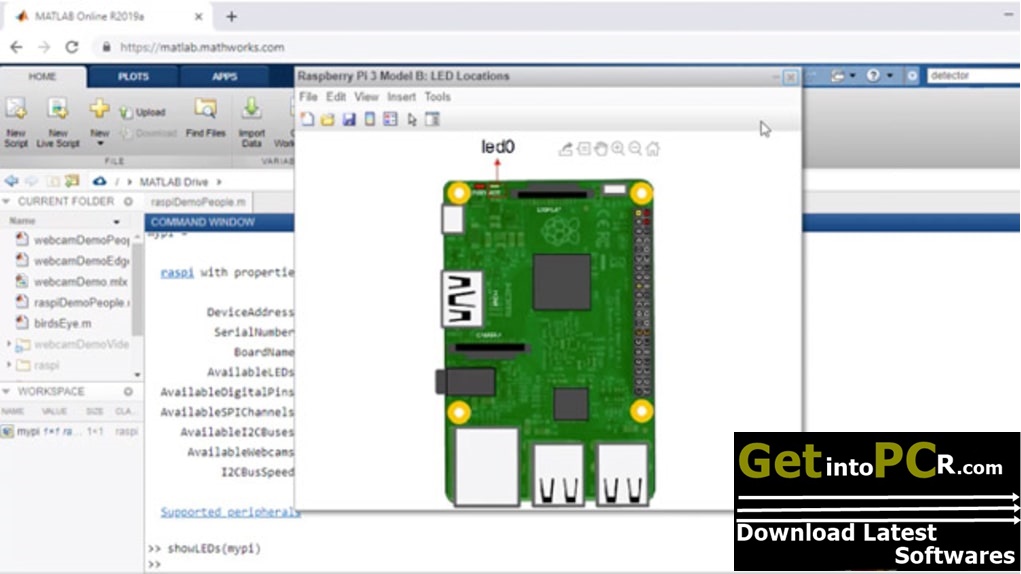Switch to the APPS ribbon tab

(x=224, y=76)
